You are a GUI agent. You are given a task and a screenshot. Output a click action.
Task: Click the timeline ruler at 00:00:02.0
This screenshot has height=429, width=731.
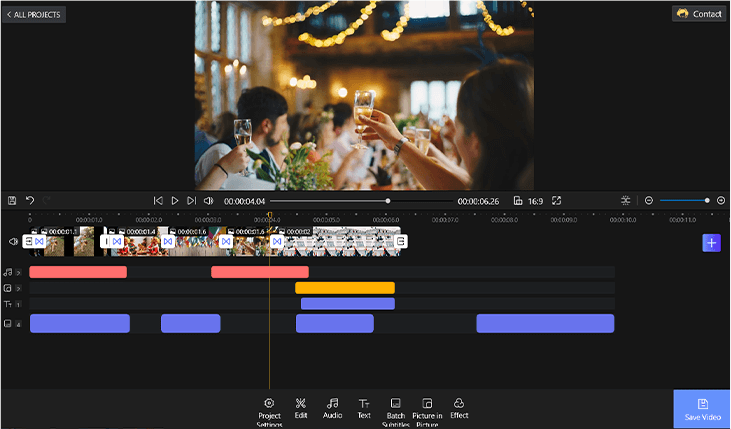tap(149, 220)
